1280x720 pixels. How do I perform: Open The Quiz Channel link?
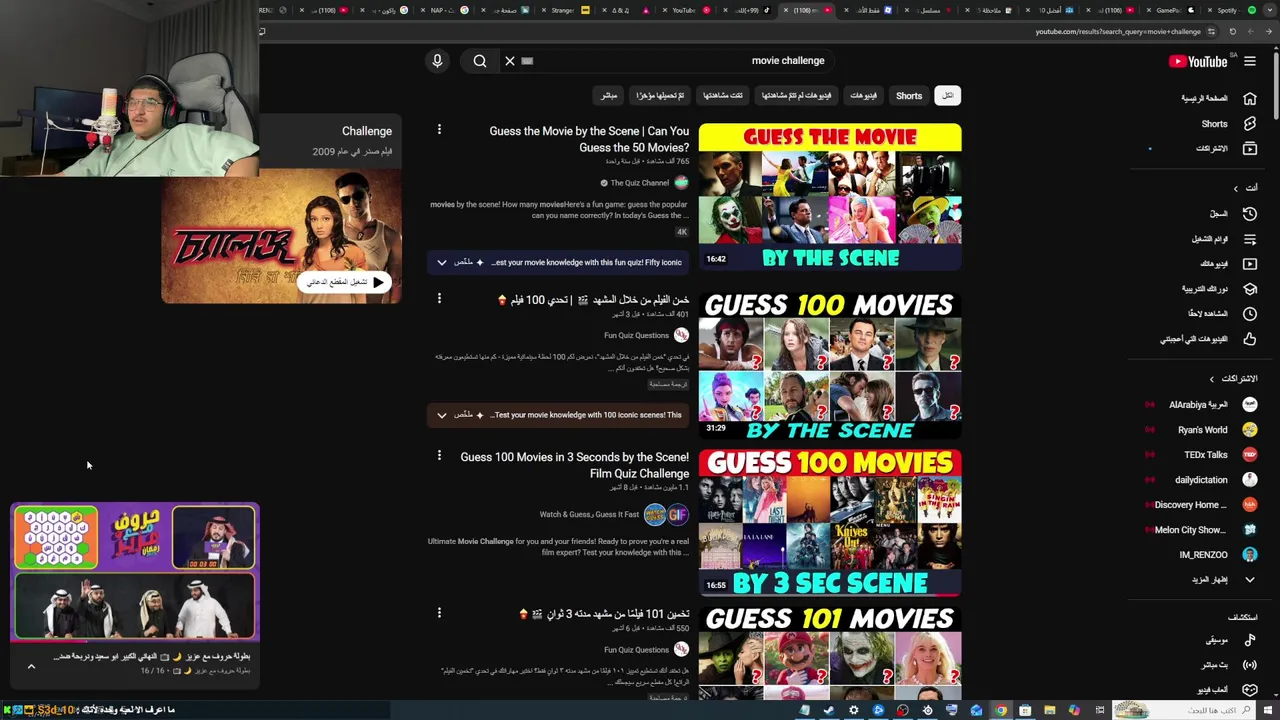click(x=640, y=183)
